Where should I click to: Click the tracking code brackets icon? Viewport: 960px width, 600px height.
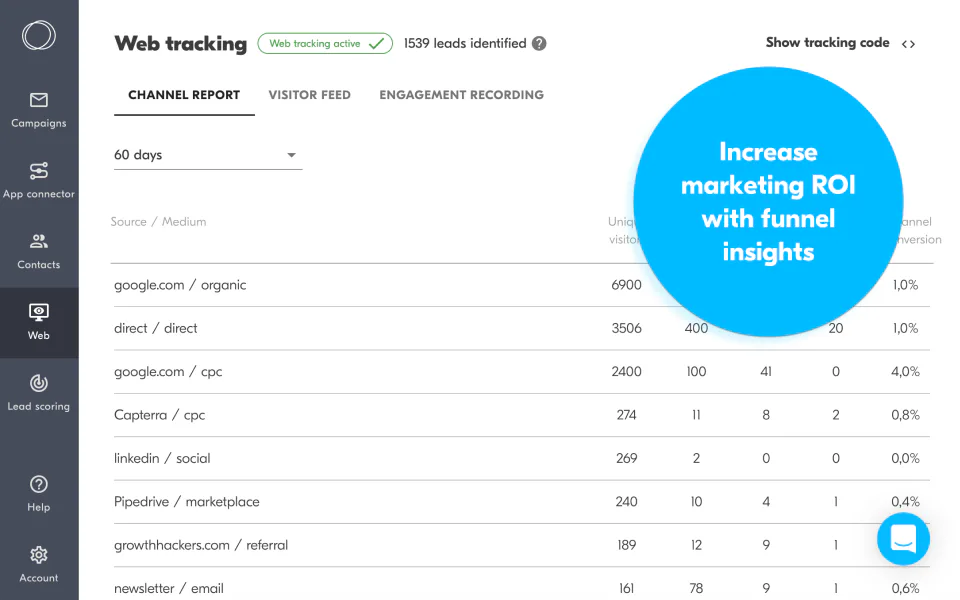pyautogui.click(x=908, y=44)
